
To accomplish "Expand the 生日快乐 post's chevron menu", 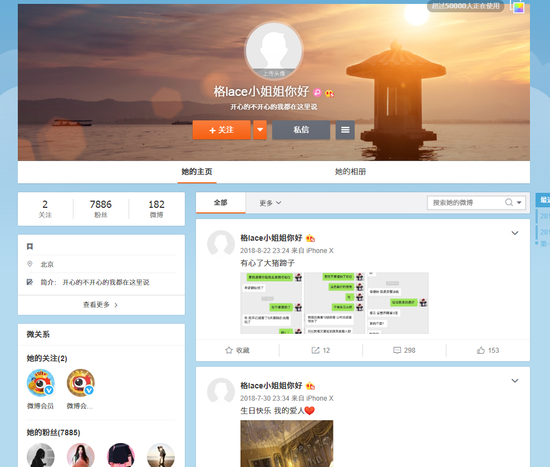I will click(515, 381).
